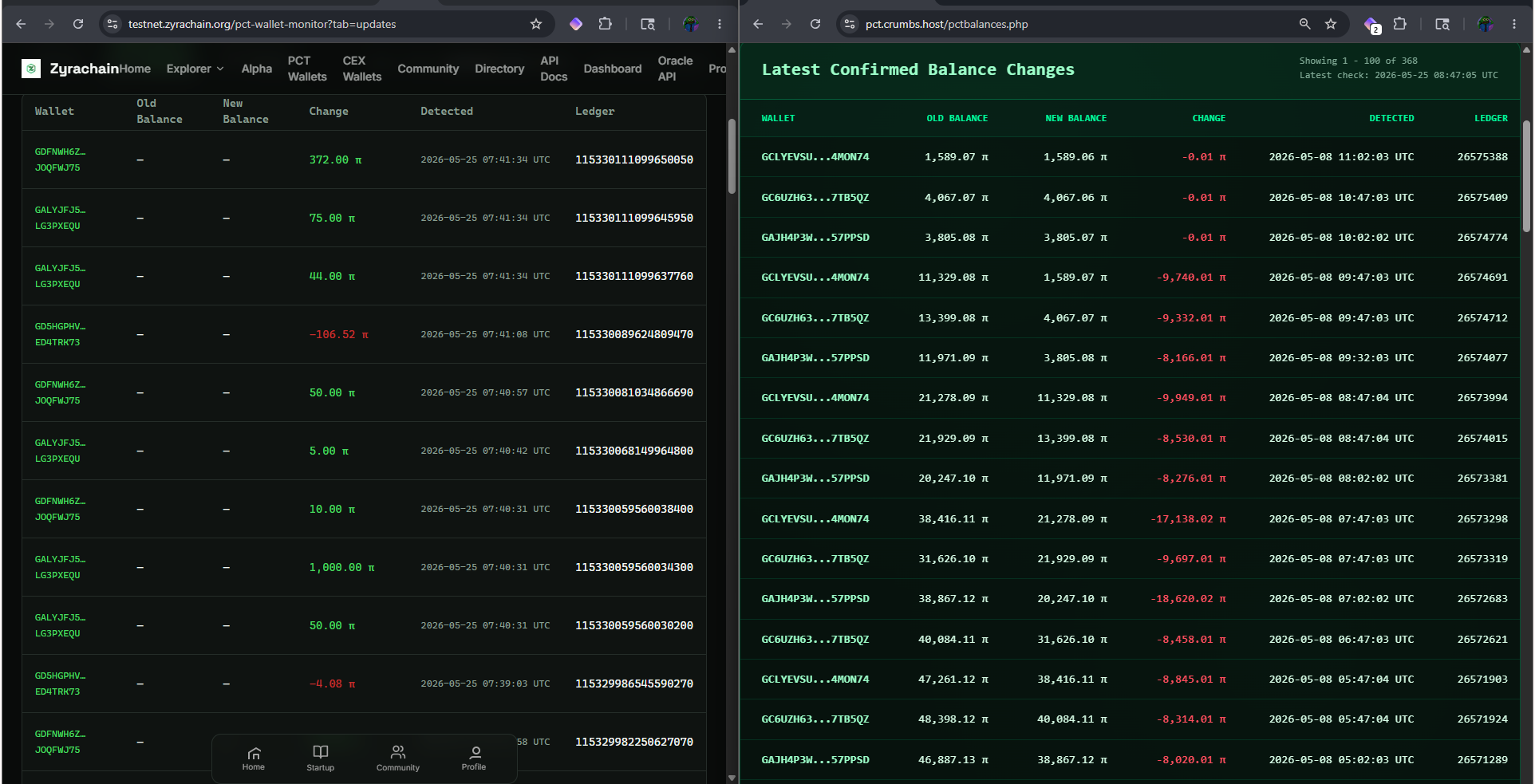Tap the Community people icon in bottom navigation
This screenshot has width=1535, height=784.
tap(398, 752)
